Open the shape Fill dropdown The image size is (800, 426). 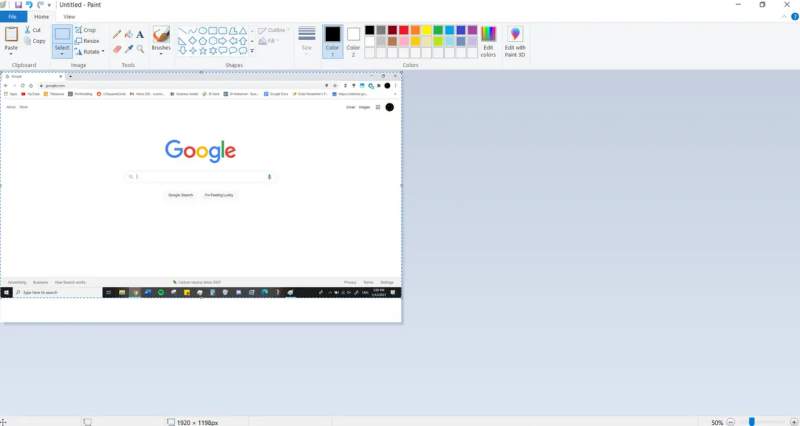point(269,41)
